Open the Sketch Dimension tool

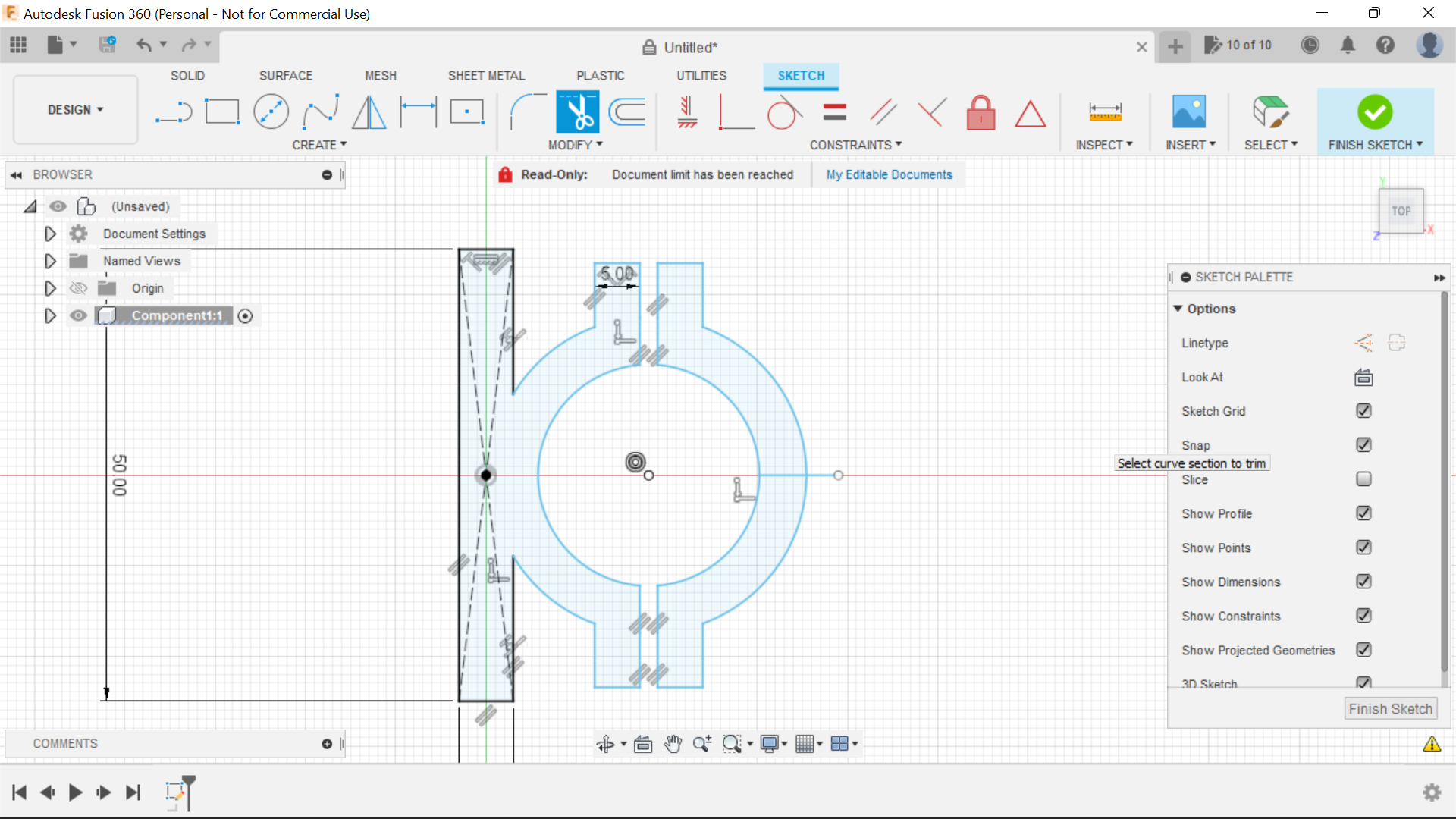(418, 111)
